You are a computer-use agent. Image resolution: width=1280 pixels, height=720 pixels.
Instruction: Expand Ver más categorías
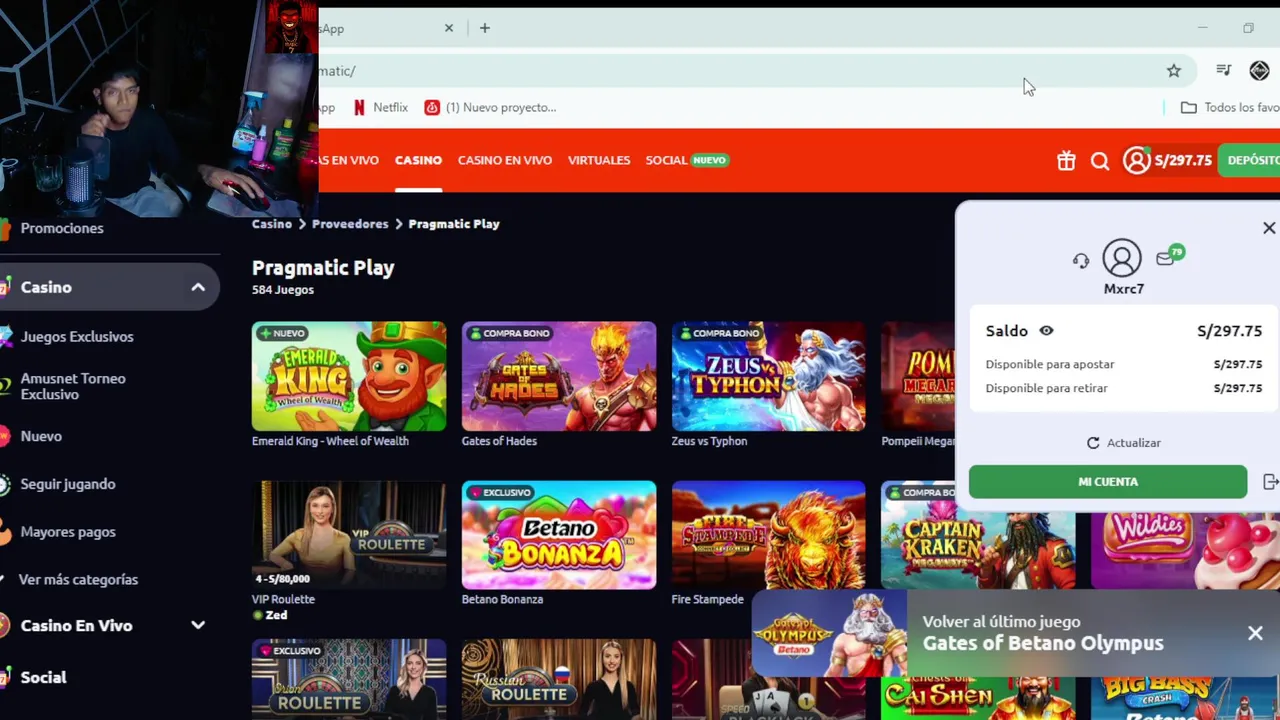coord(78,580)
